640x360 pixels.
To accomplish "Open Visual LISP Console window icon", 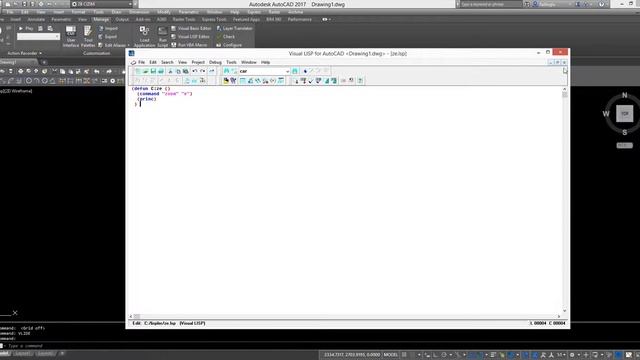I will (x=242, y=81).
